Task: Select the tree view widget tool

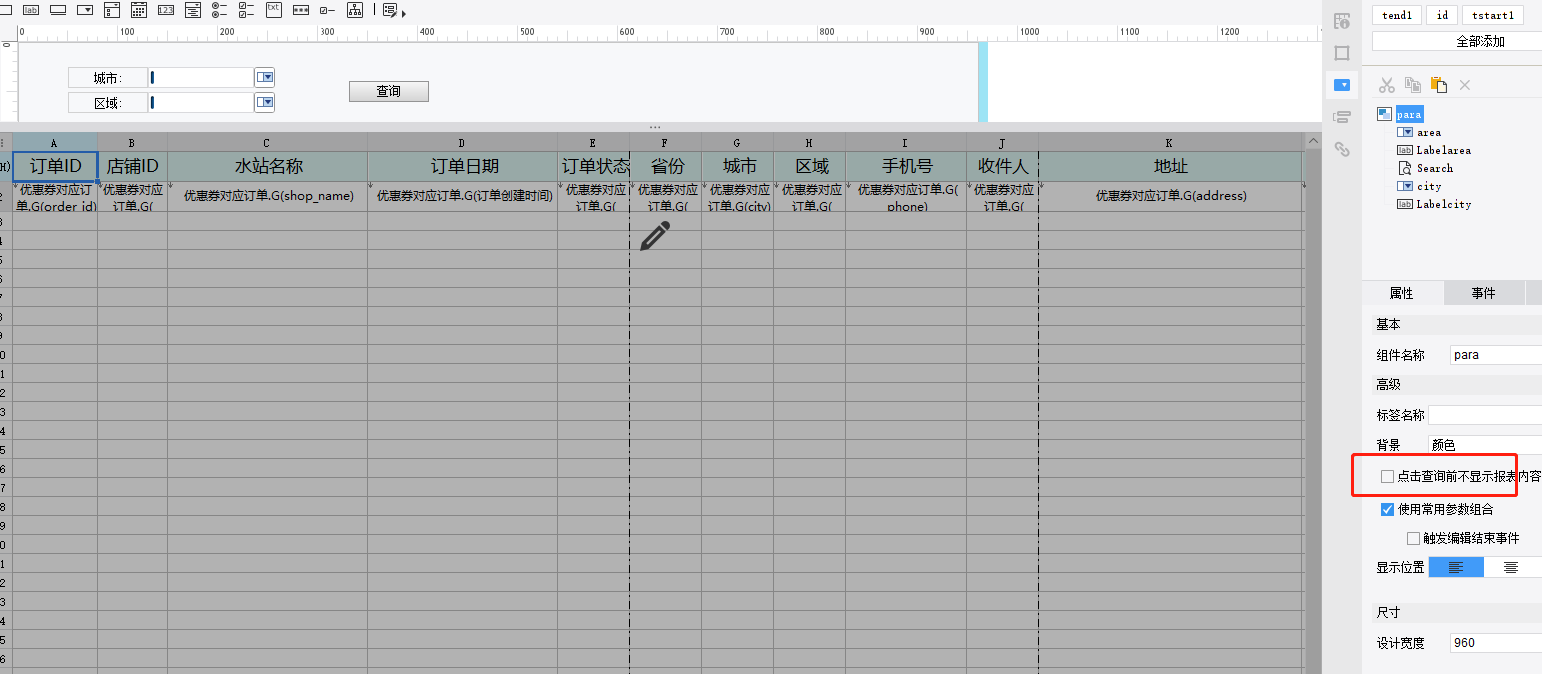Action: tap(354, 10)
